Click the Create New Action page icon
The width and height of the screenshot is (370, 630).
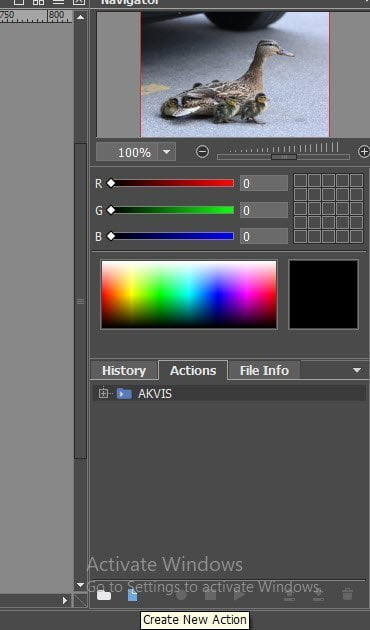tap(133, 595)
